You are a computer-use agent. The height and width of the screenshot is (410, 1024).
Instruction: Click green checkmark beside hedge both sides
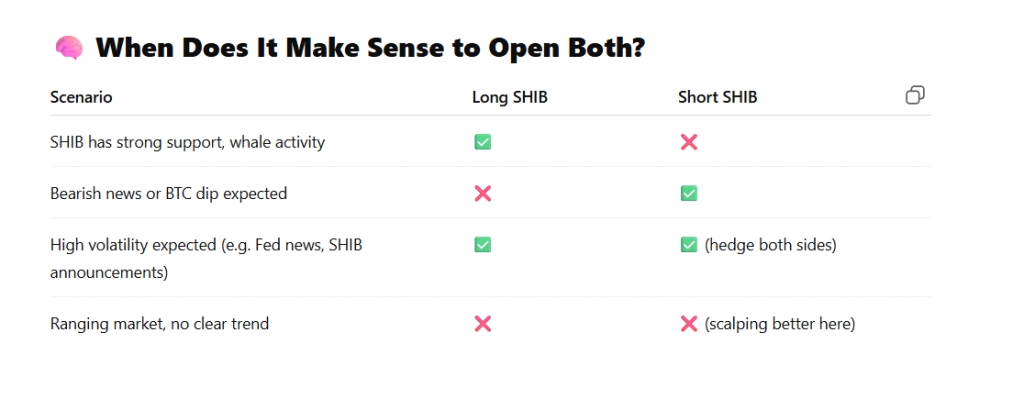688,245
